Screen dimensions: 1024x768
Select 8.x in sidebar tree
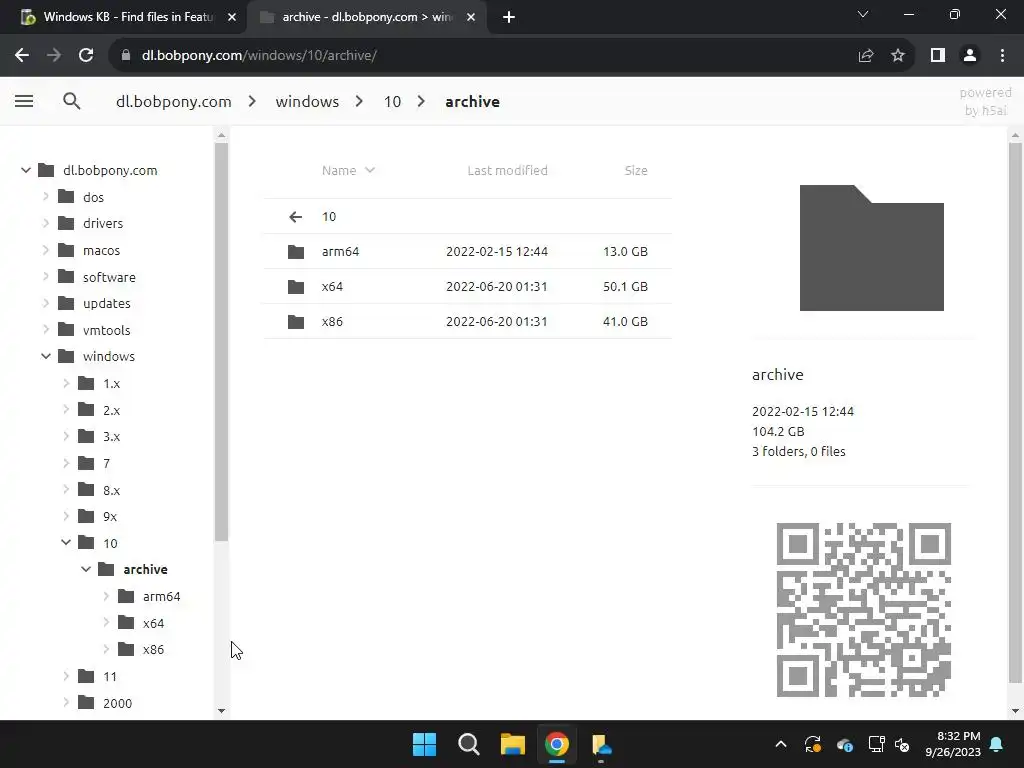pos(112,490)
